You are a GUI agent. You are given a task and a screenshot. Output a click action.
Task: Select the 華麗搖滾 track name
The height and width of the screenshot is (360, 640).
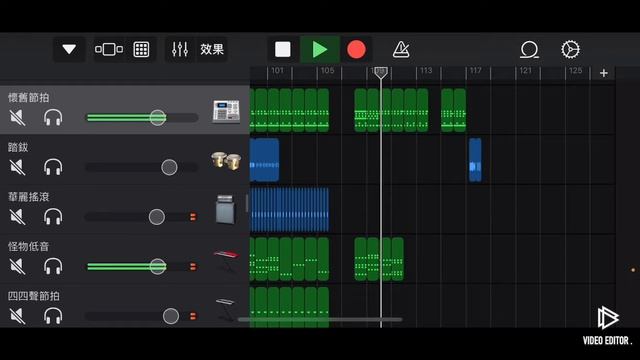pos(29,197)
